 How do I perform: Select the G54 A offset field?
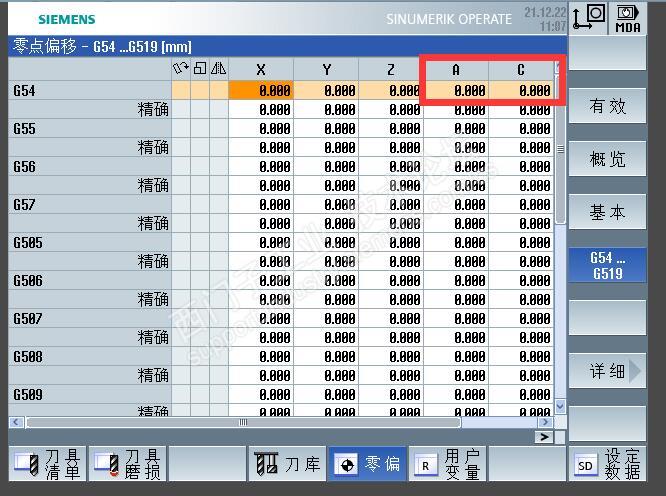pyautogui.click(x=456, y=90)
